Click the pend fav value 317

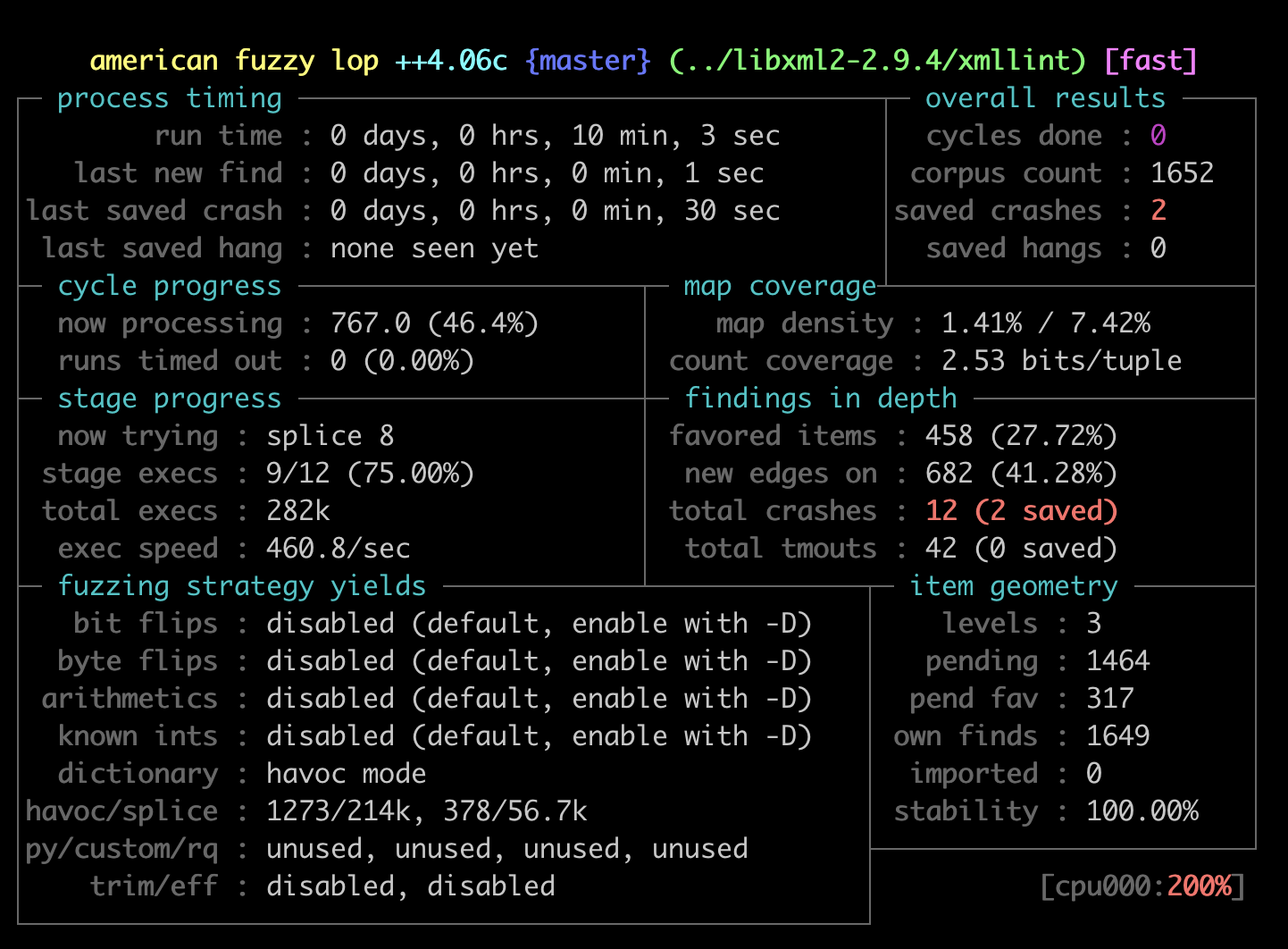pyautogui.click(x=1109, y=699)
